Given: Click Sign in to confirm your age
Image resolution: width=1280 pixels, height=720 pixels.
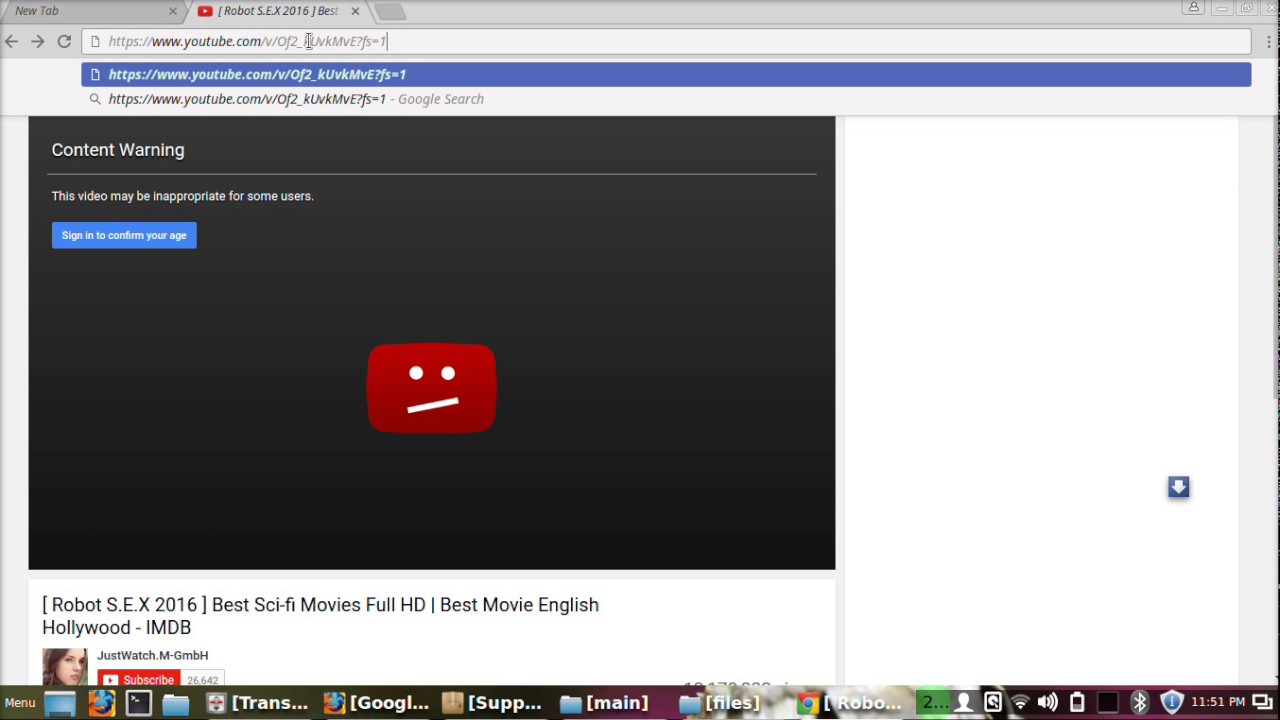Looking at the screenshot, I should point(124,235).
